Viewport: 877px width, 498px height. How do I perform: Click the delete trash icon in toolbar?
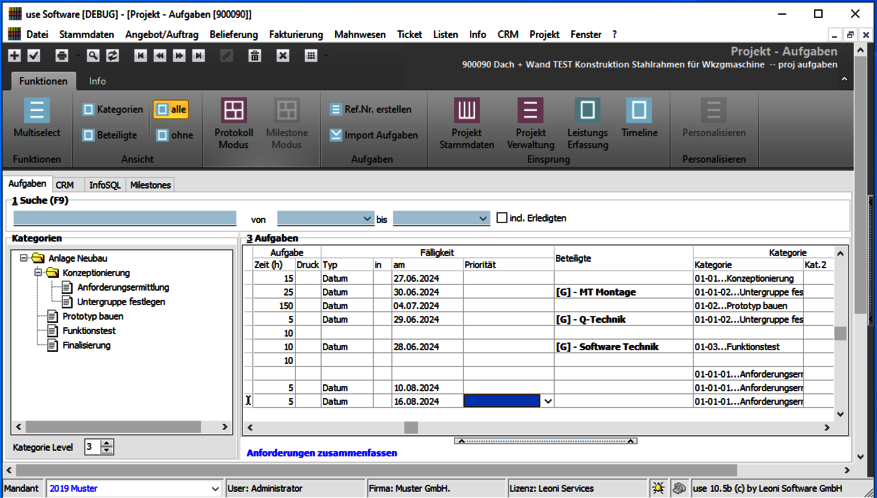tap(255, 56)
